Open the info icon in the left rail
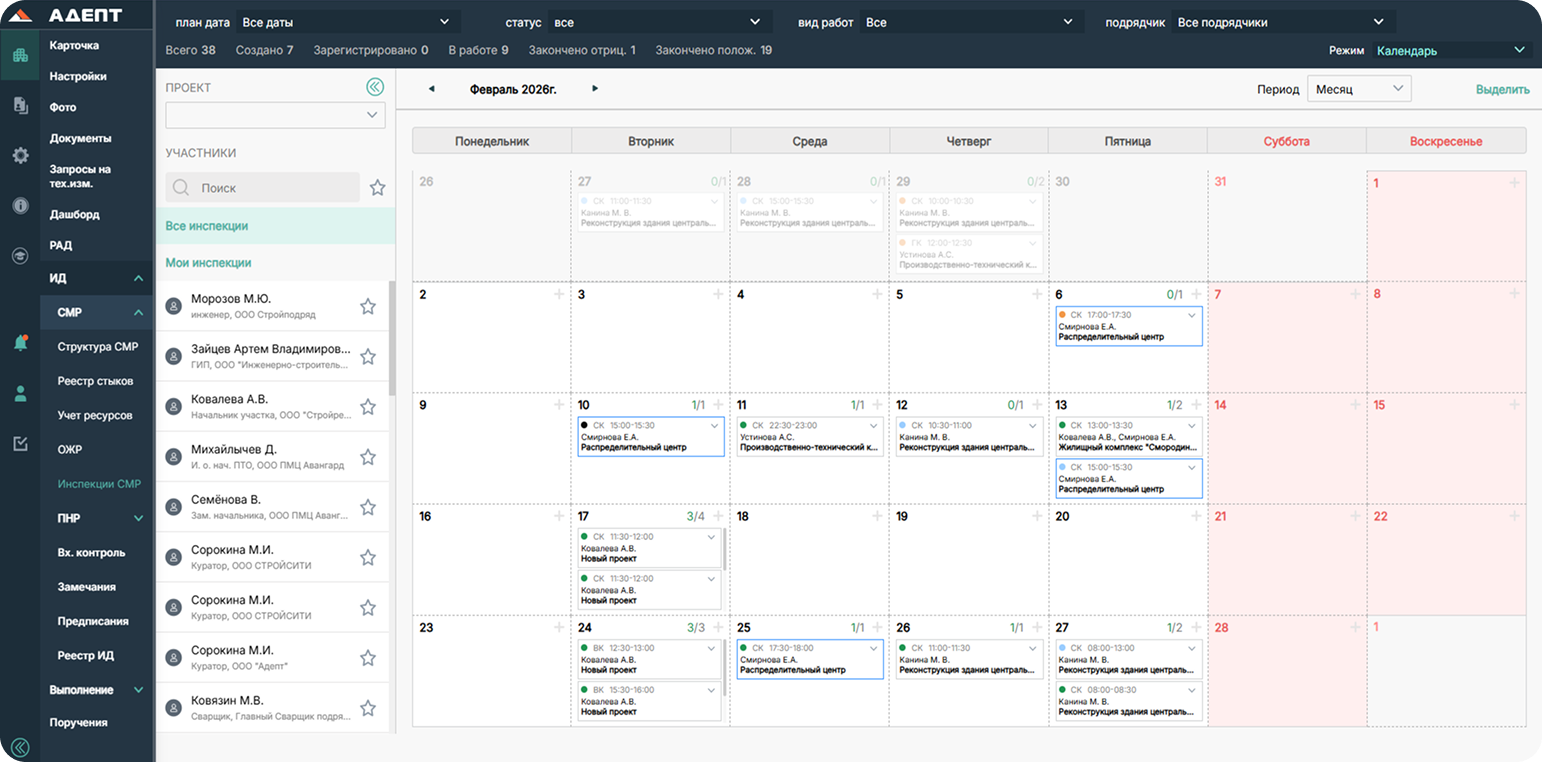 pos(20,206)
